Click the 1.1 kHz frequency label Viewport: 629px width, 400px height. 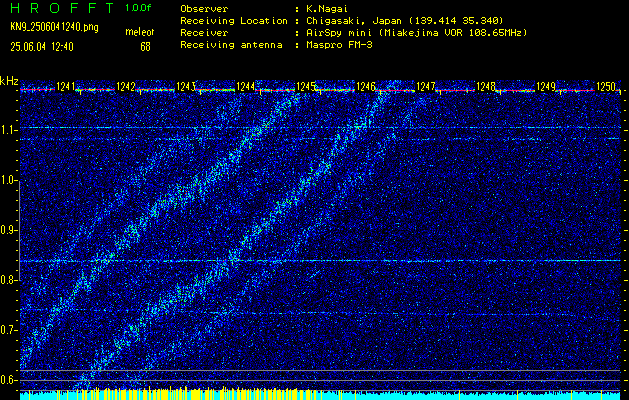point(9,130)
